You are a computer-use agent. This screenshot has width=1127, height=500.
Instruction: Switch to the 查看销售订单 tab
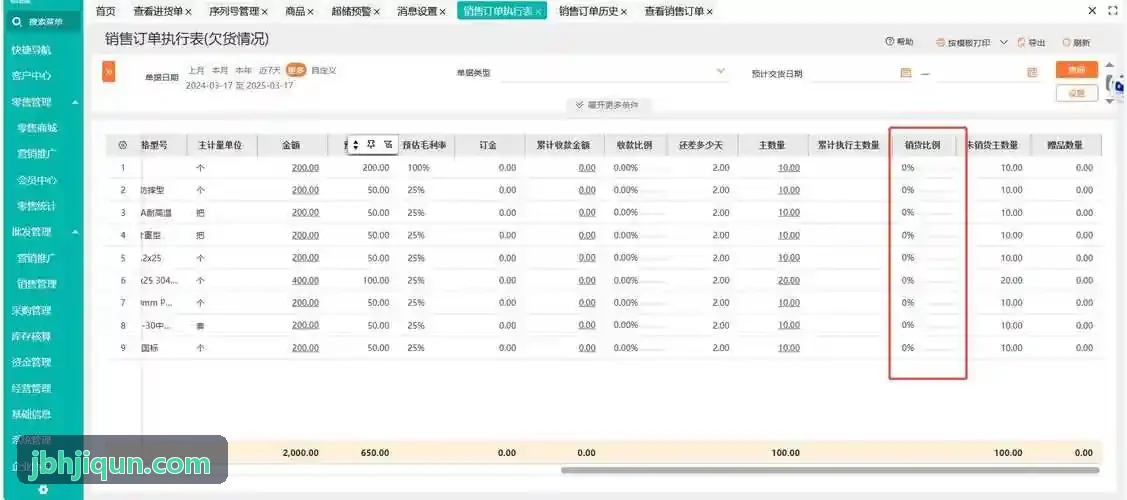tap(674, 11)
